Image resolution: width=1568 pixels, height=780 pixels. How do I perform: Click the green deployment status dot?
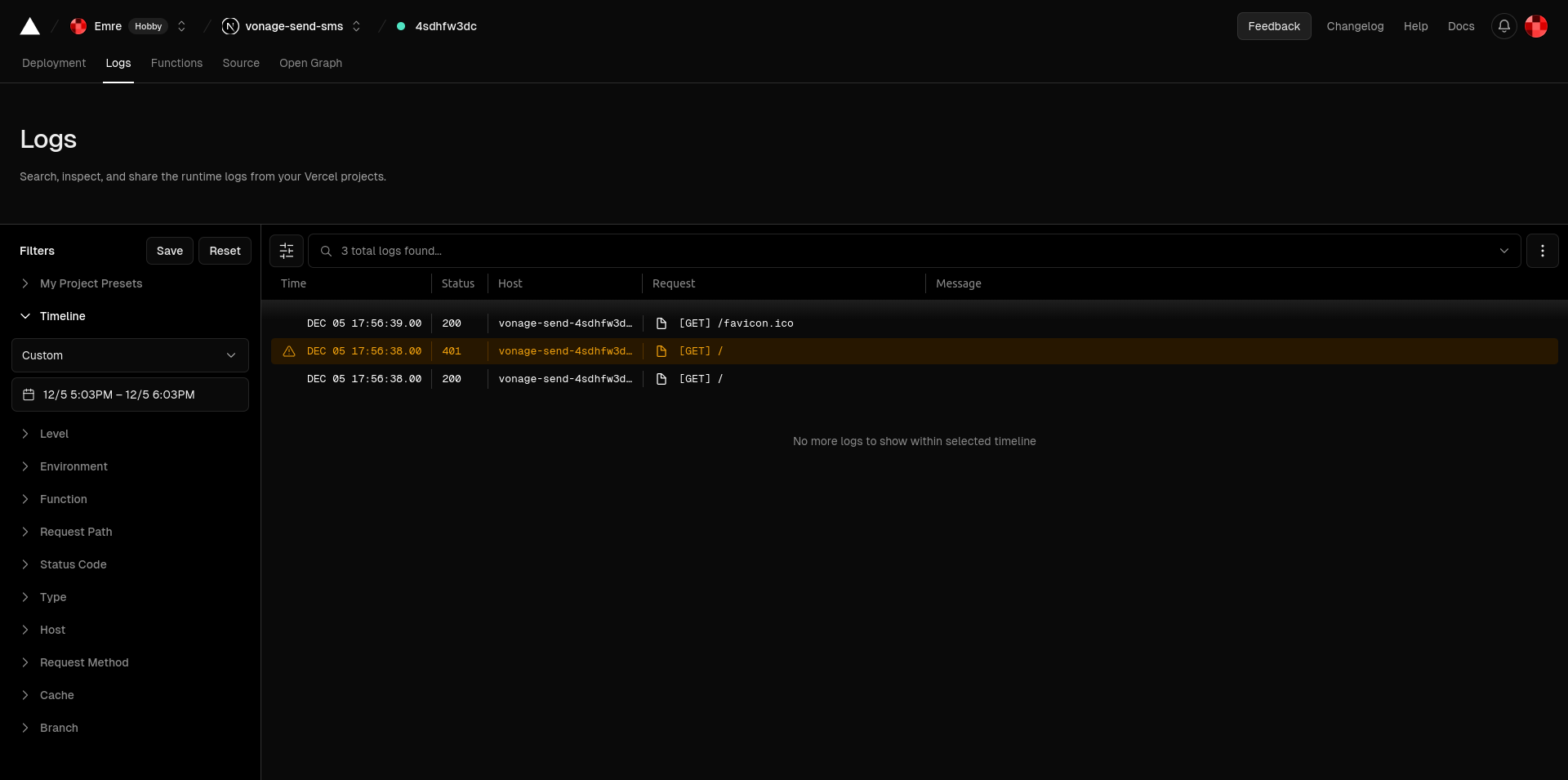pos(401,26)
